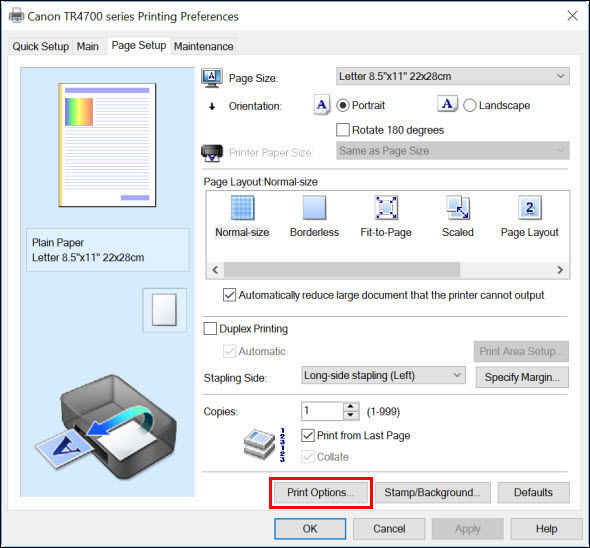Click the Print Area Setup button
590x548 pixels.
click(521, 351)
